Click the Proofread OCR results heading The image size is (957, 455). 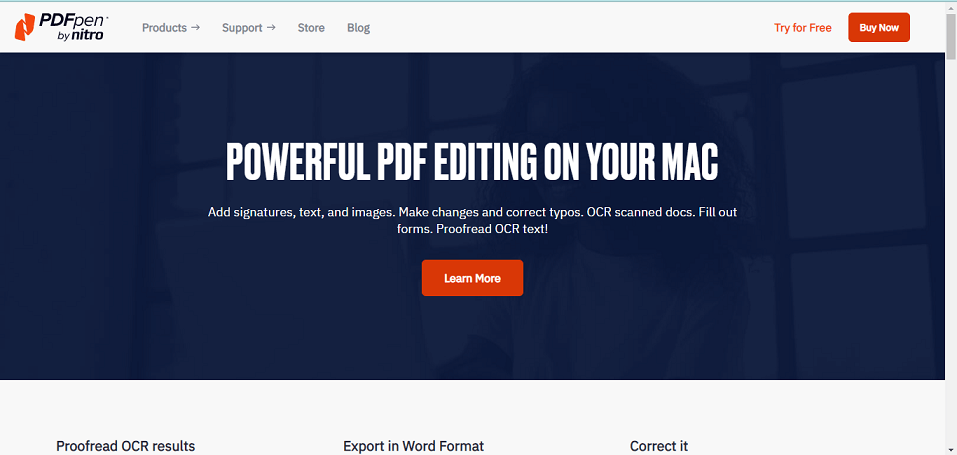(126, 446)
